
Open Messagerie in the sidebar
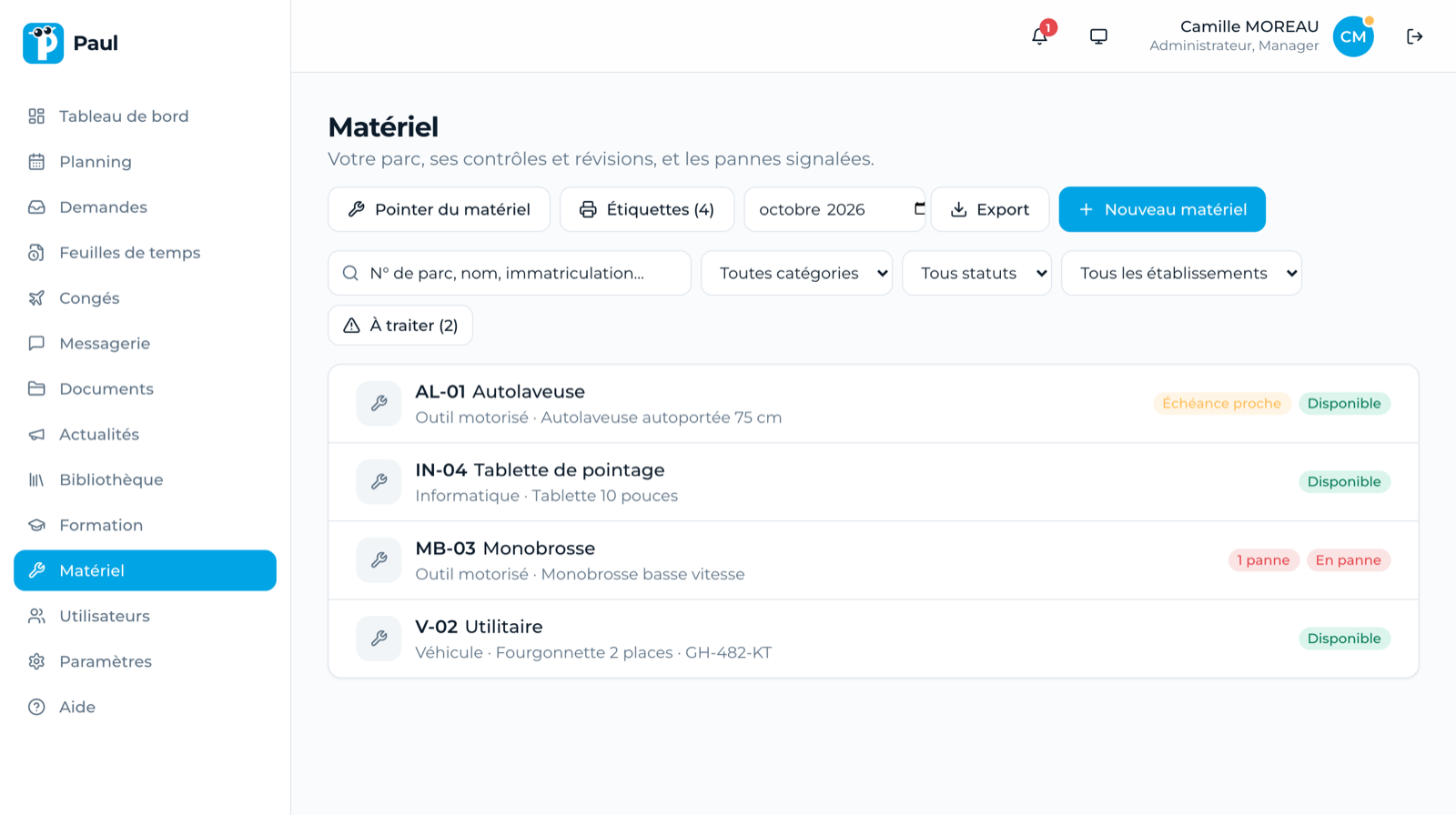pos(145,344)
